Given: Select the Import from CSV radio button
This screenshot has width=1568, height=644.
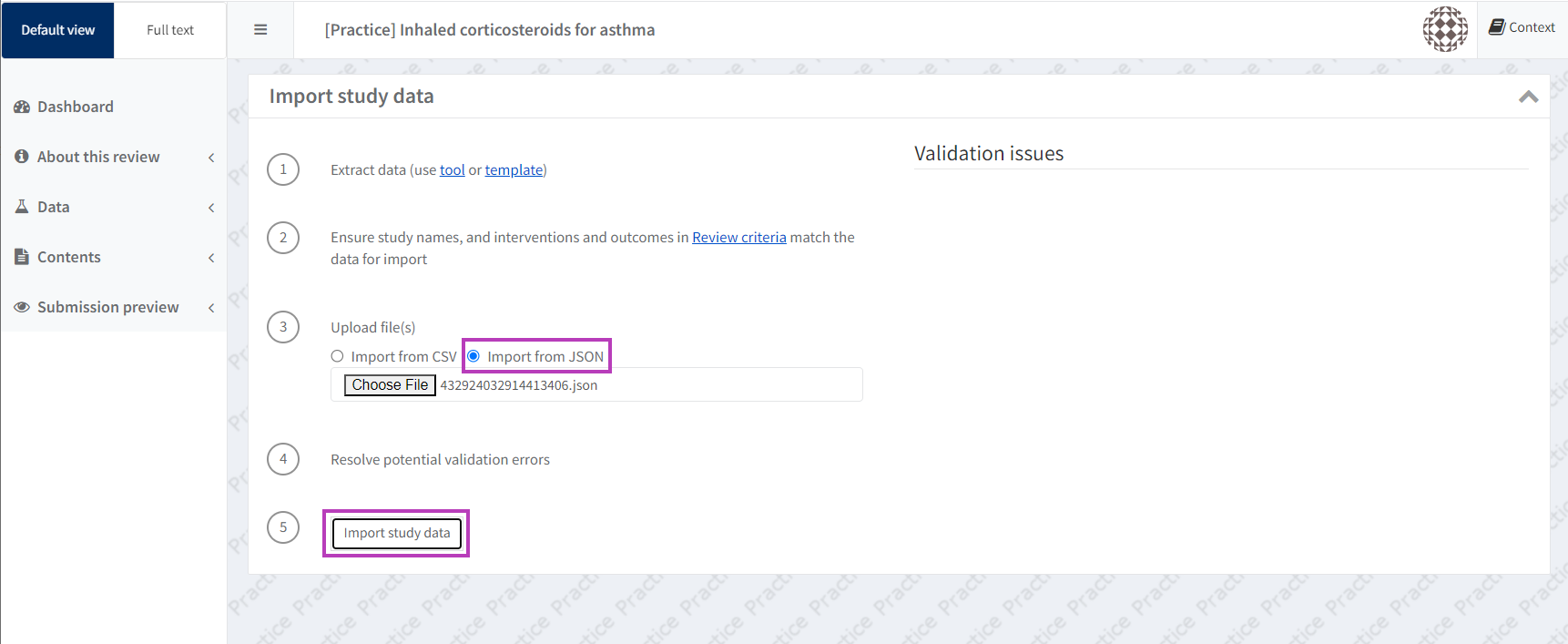Looking at the screenshot, I should click(338, 356).
